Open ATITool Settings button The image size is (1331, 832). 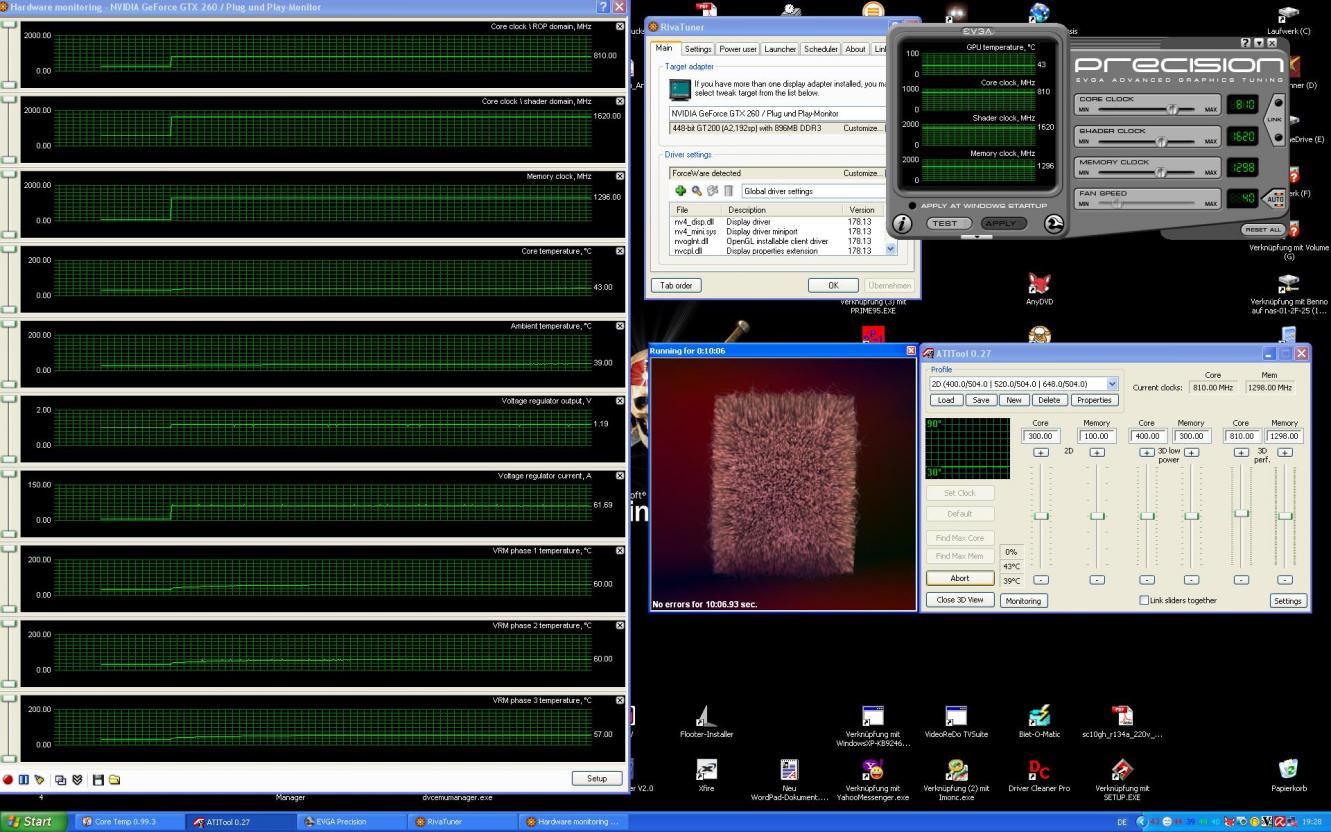[1288, 601]
